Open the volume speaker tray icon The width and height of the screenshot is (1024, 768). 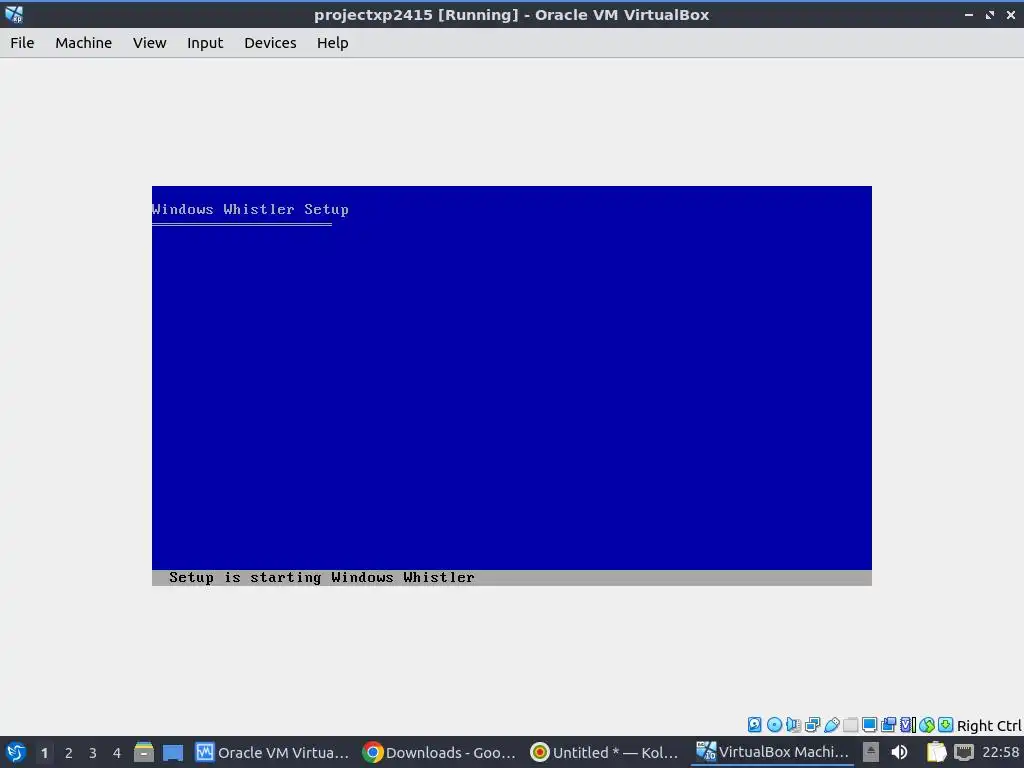(x=899, y=752)
